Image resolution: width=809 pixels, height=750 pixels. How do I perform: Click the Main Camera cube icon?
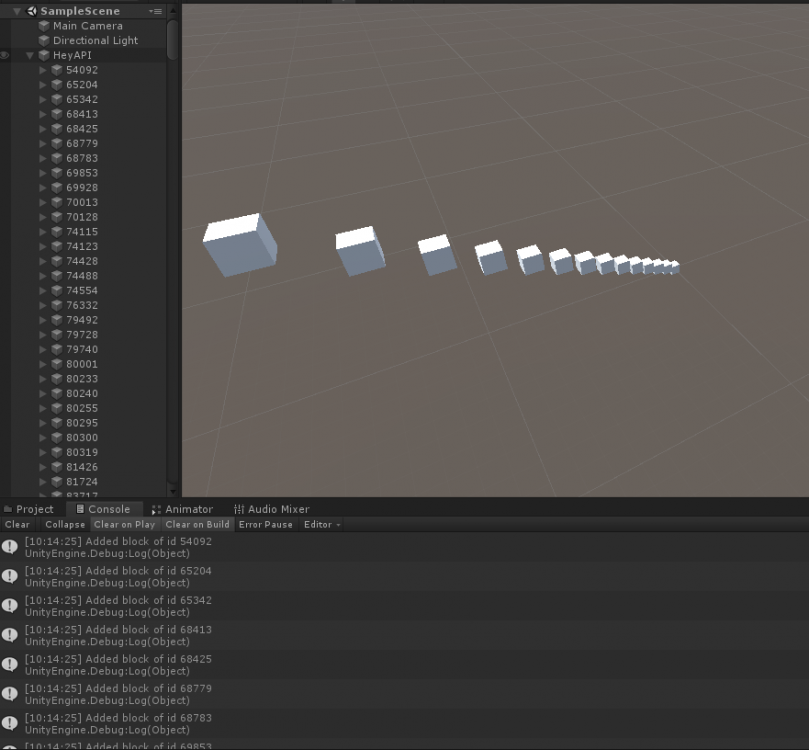tap(43, 26)
